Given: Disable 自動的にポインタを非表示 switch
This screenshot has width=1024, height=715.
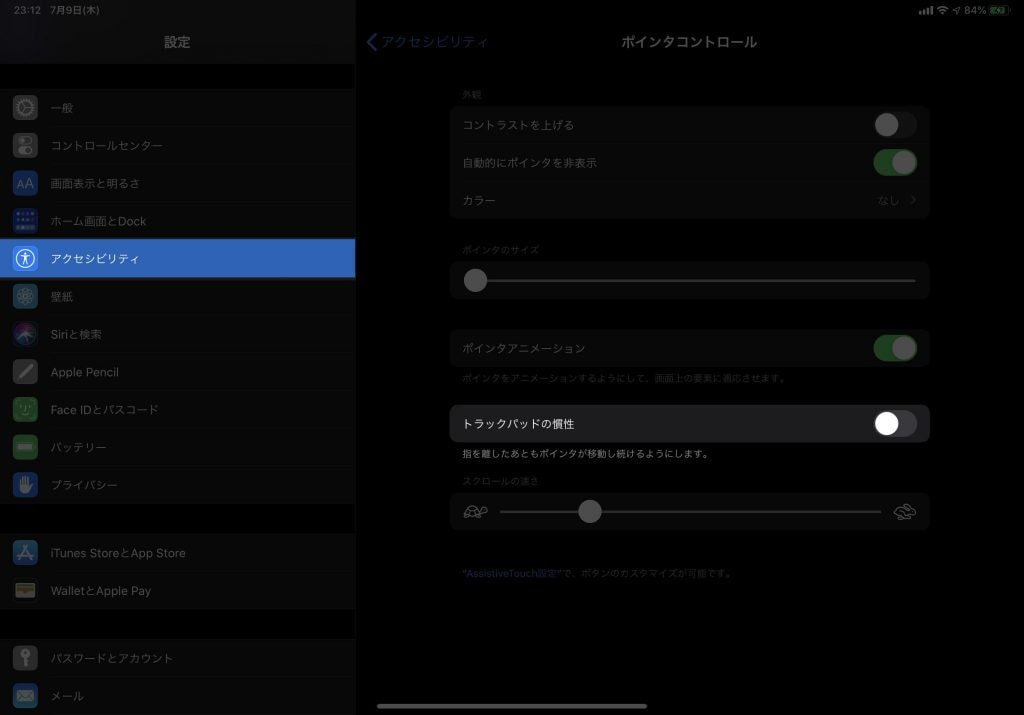Looking at the screenshot, I should (894, 163).
